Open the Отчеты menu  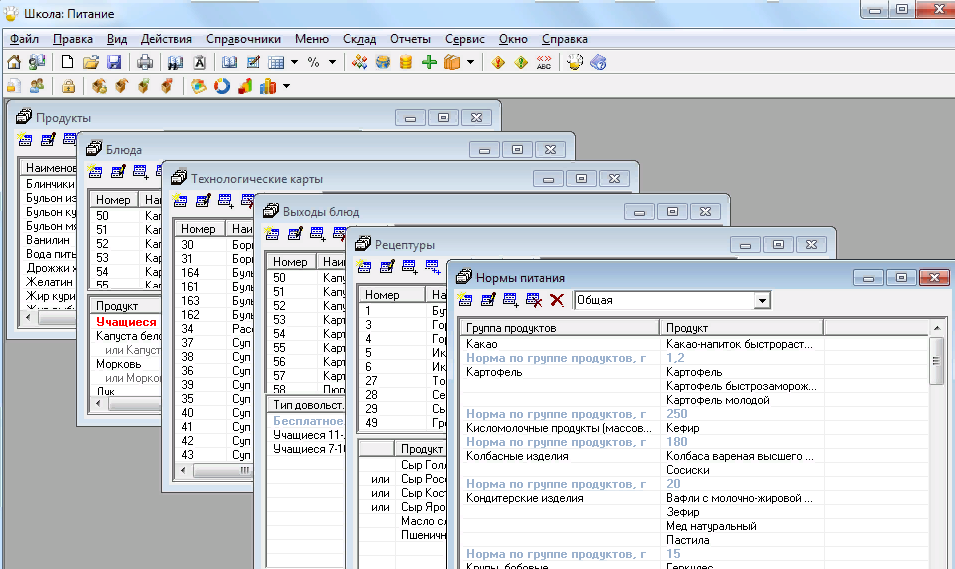coord(410,39)
